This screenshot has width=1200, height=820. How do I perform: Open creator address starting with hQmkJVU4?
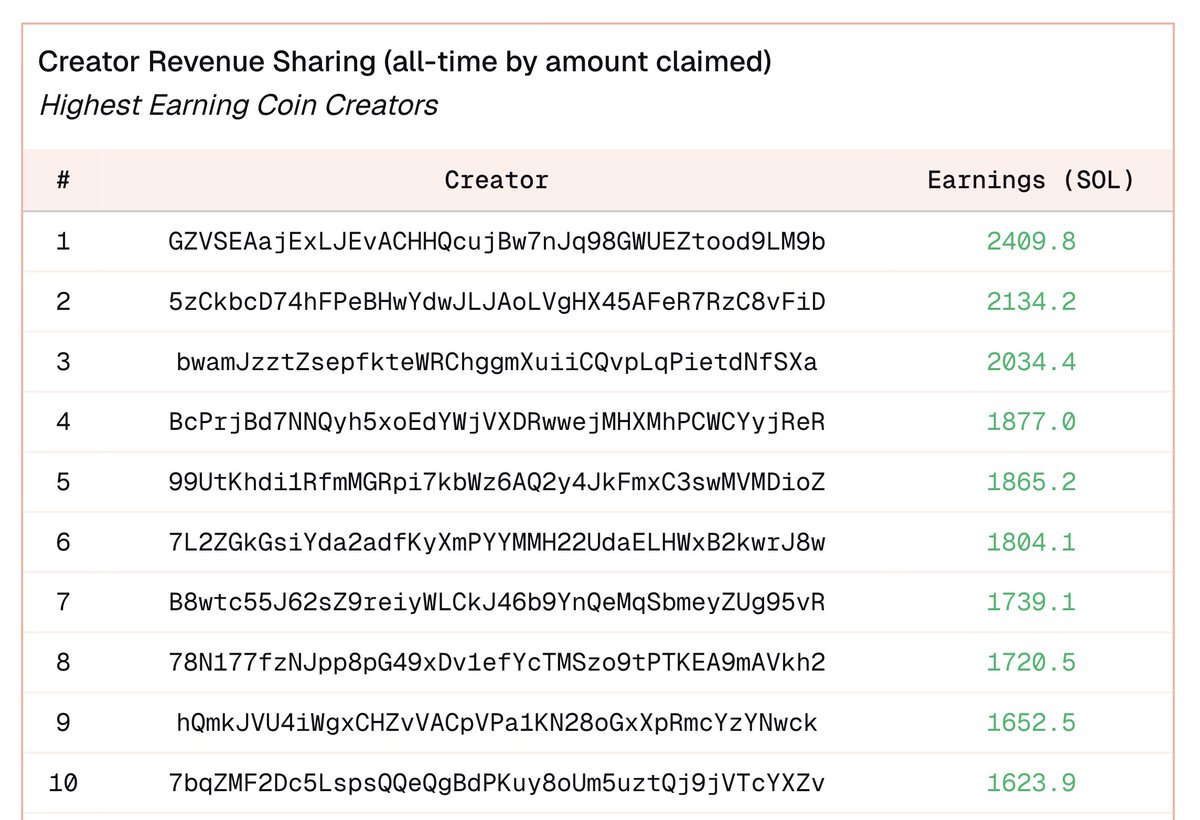point(497,722)
